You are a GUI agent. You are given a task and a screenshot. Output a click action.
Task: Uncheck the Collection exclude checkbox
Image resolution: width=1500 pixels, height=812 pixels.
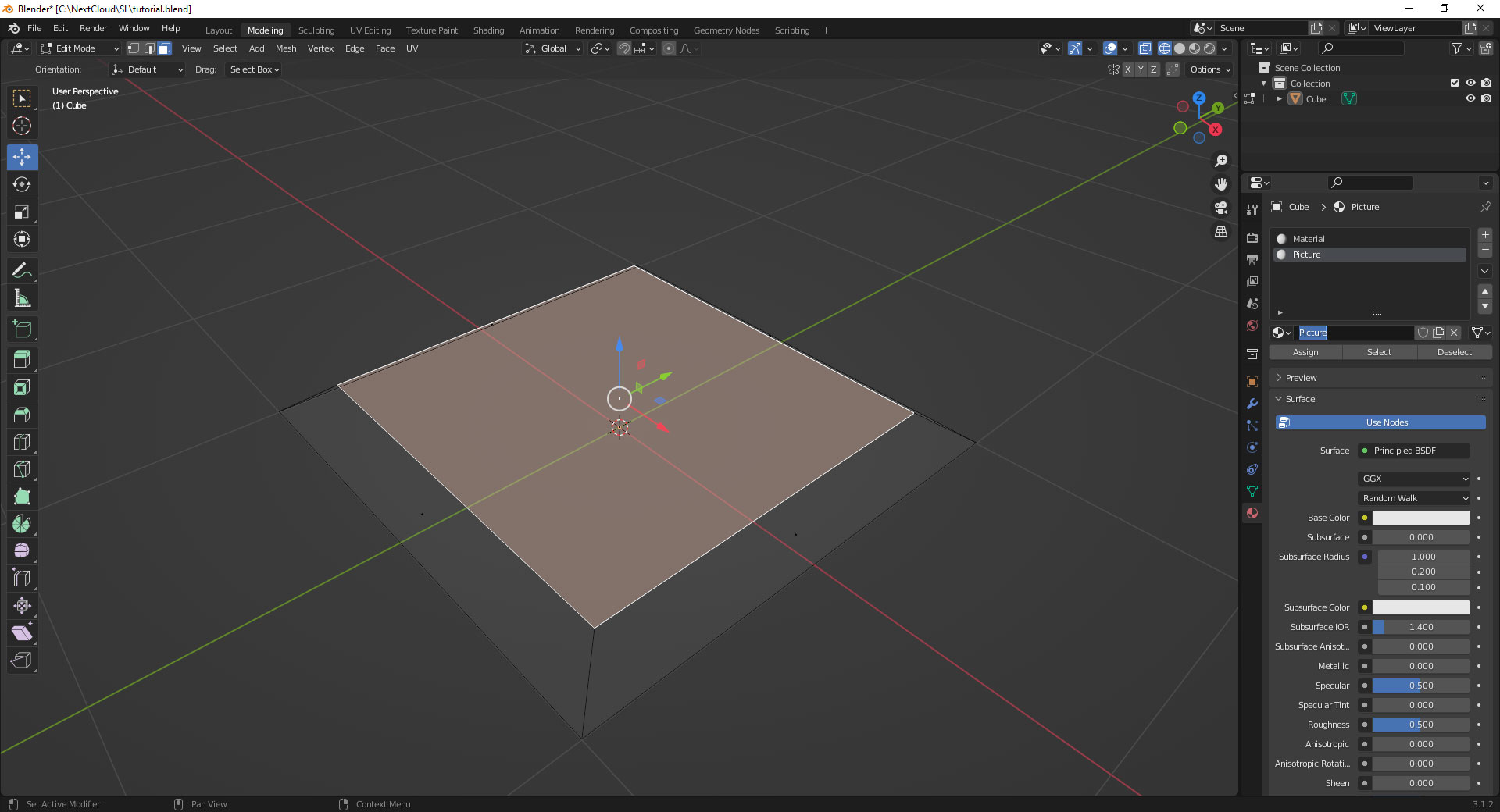1454,83
